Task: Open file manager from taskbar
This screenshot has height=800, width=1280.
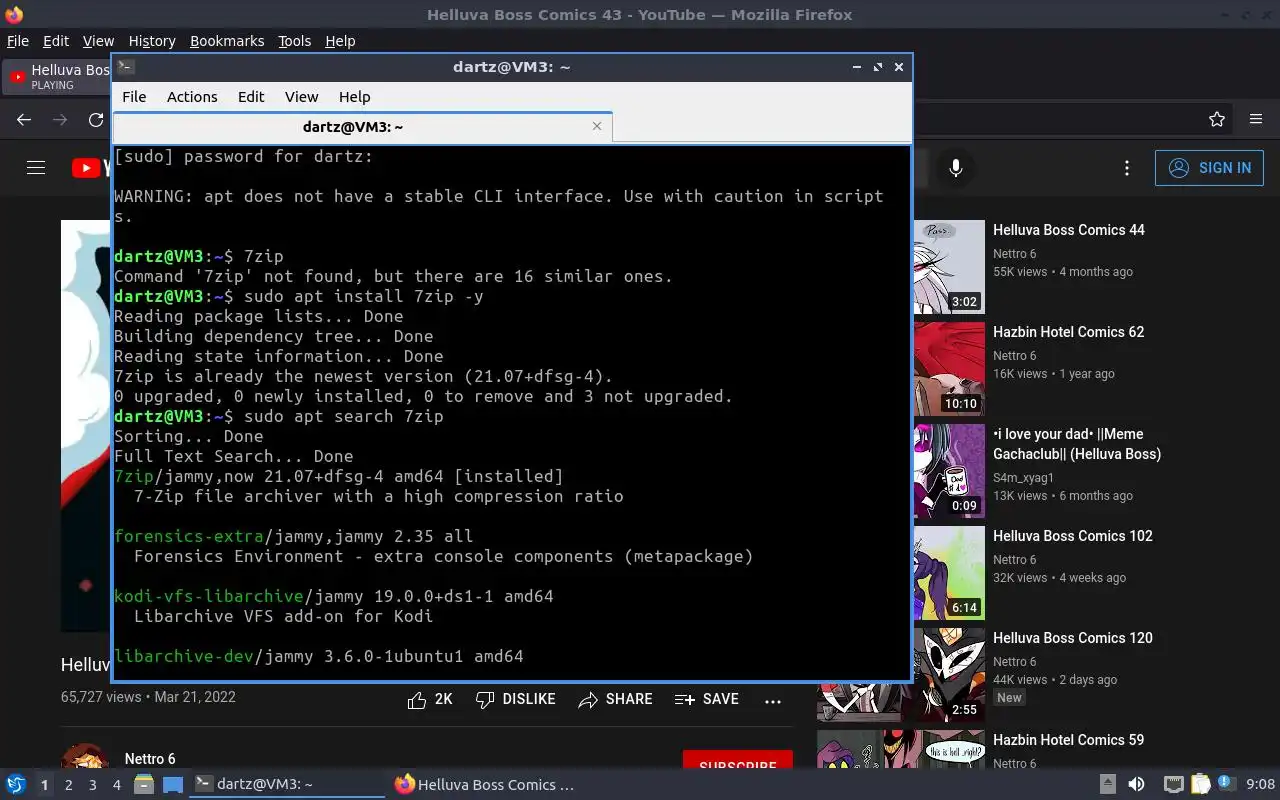Action: coord(144,785)
